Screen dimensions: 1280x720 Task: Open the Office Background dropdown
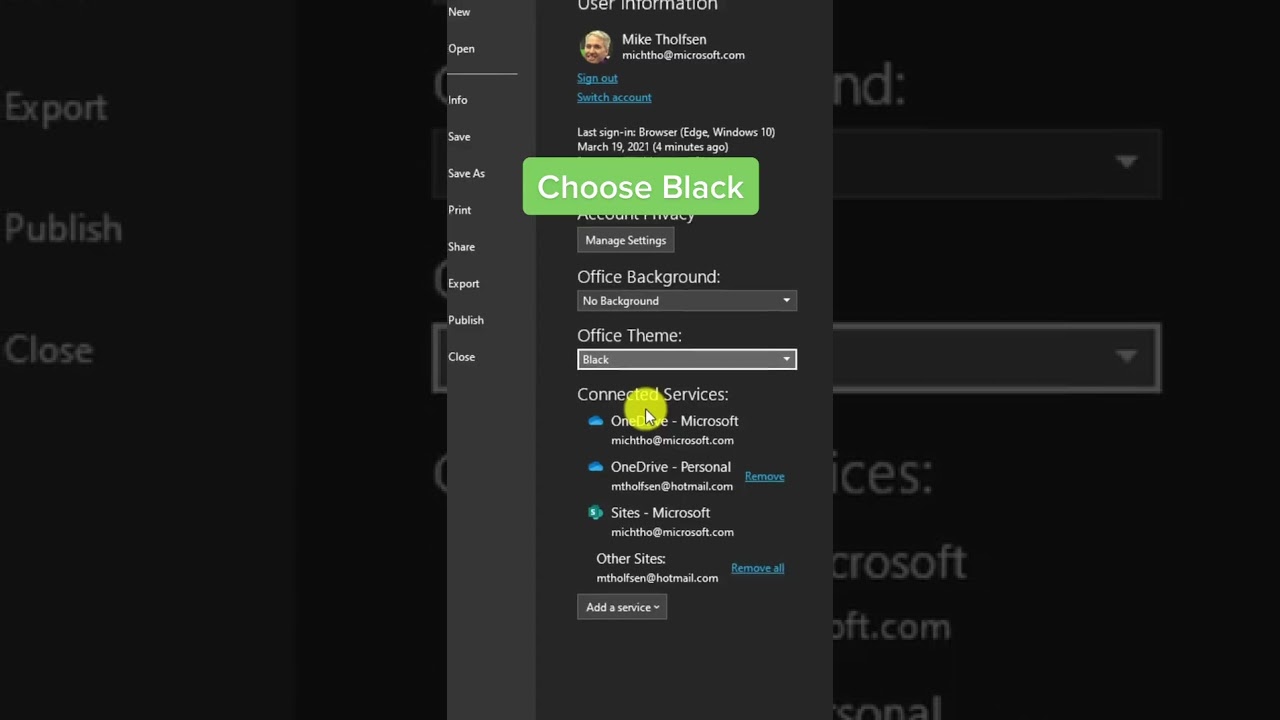687,300
